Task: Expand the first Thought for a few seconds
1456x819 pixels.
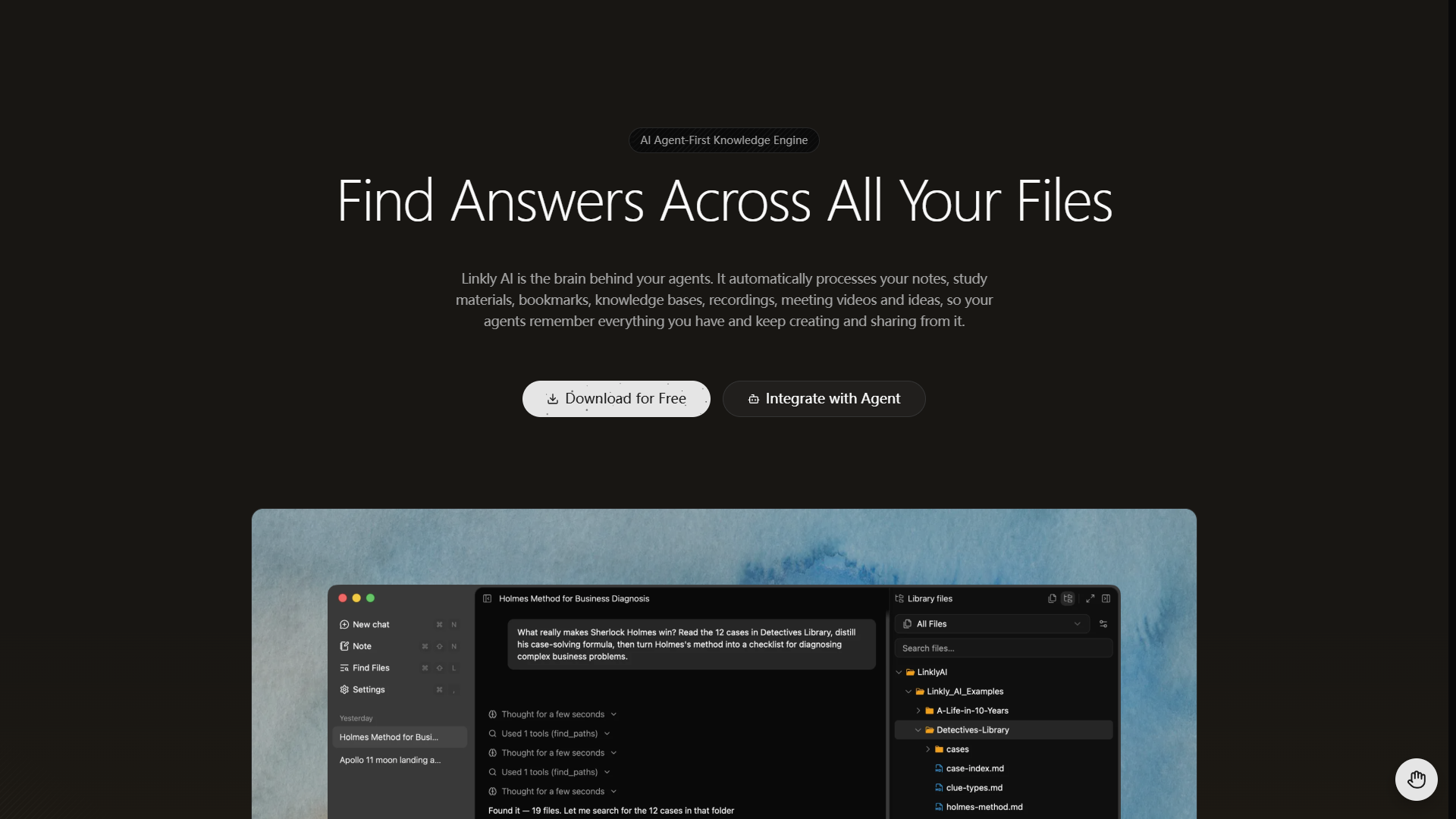Action: tap(553, 714)
